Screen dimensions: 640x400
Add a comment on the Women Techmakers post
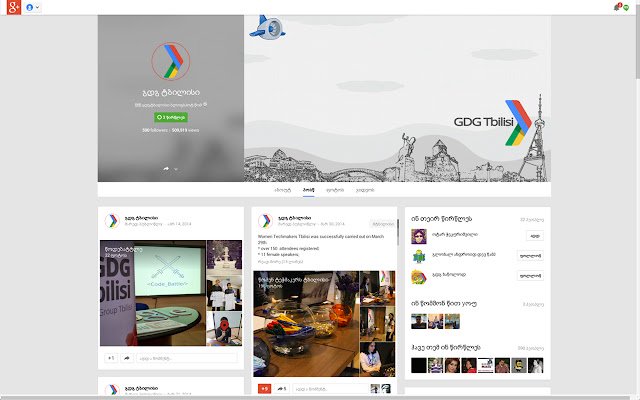331,389
